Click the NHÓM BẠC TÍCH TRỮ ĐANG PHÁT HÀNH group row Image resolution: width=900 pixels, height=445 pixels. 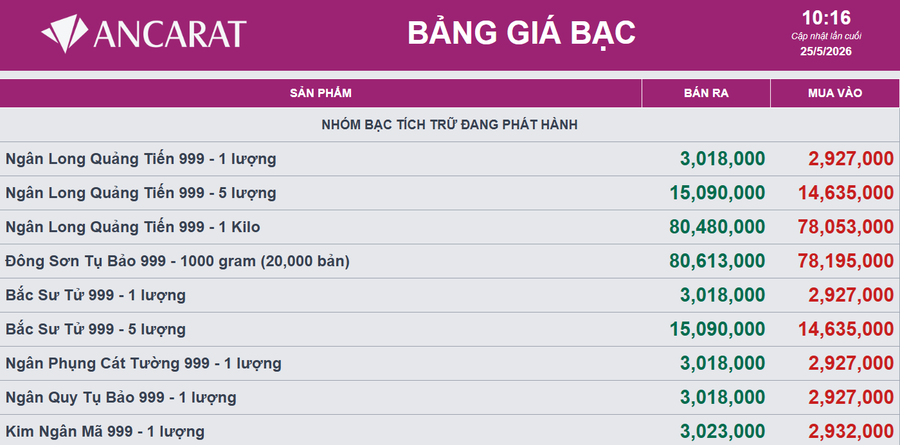click(449, 125)
